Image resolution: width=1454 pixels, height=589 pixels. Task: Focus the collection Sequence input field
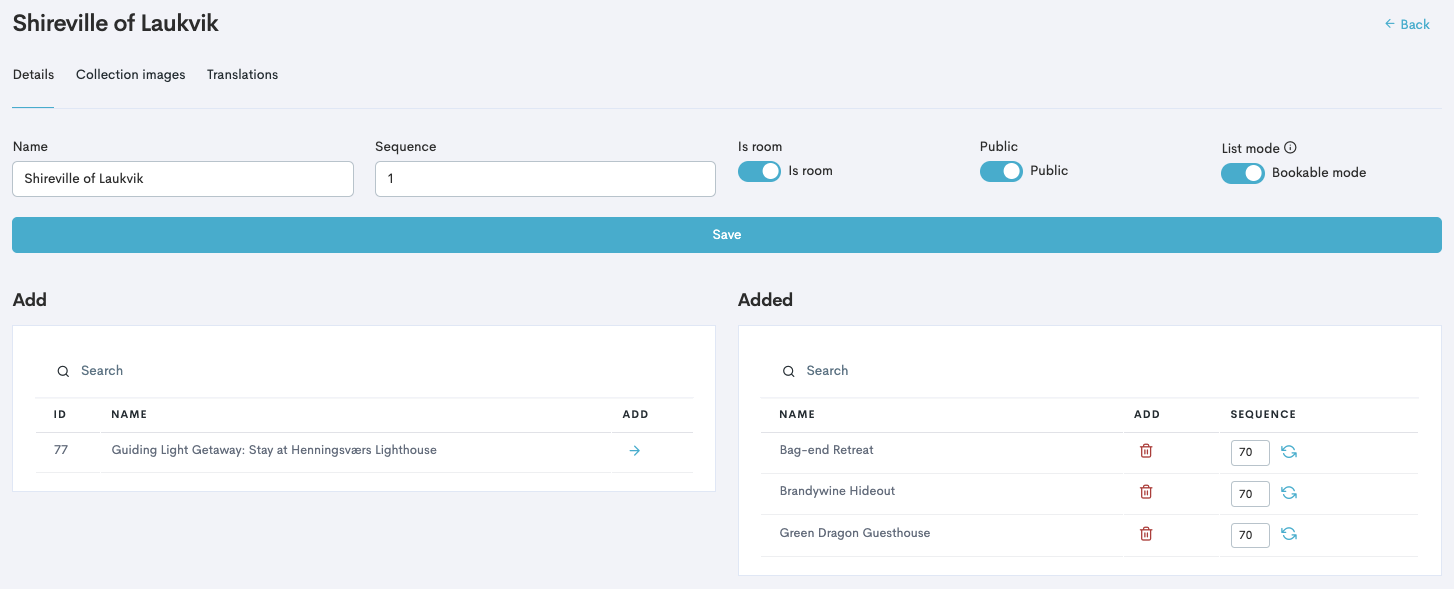pyautogui.click(x=545, y=179)
